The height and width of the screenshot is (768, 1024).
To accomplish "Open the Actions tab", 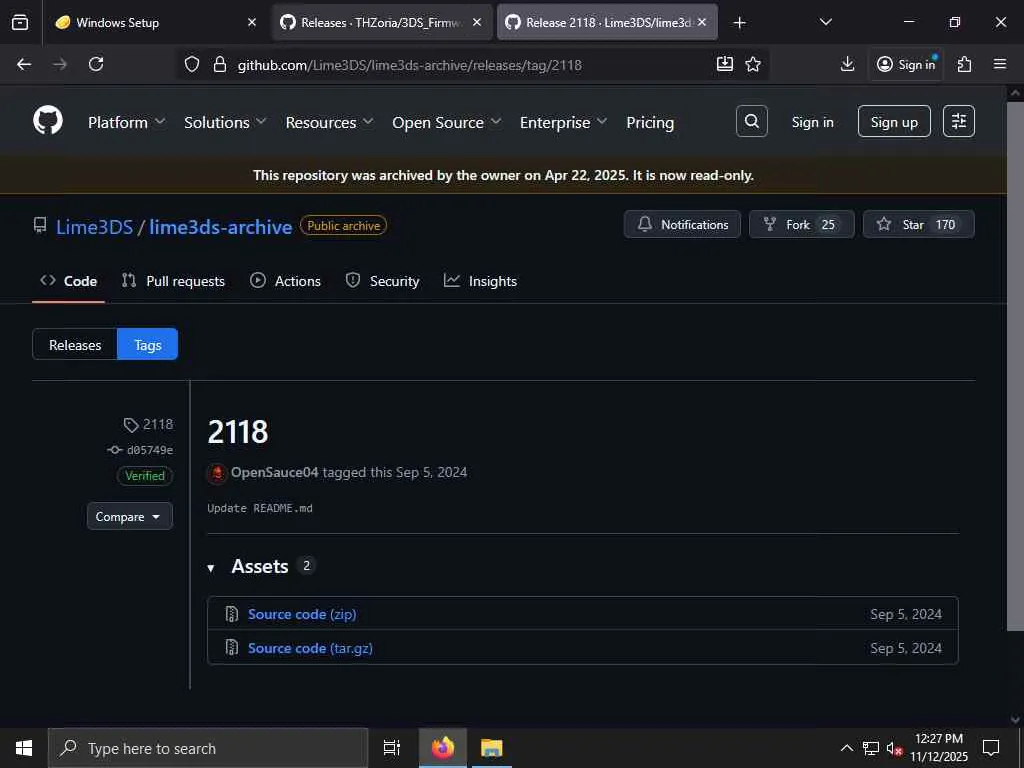I will pos(285,281).
